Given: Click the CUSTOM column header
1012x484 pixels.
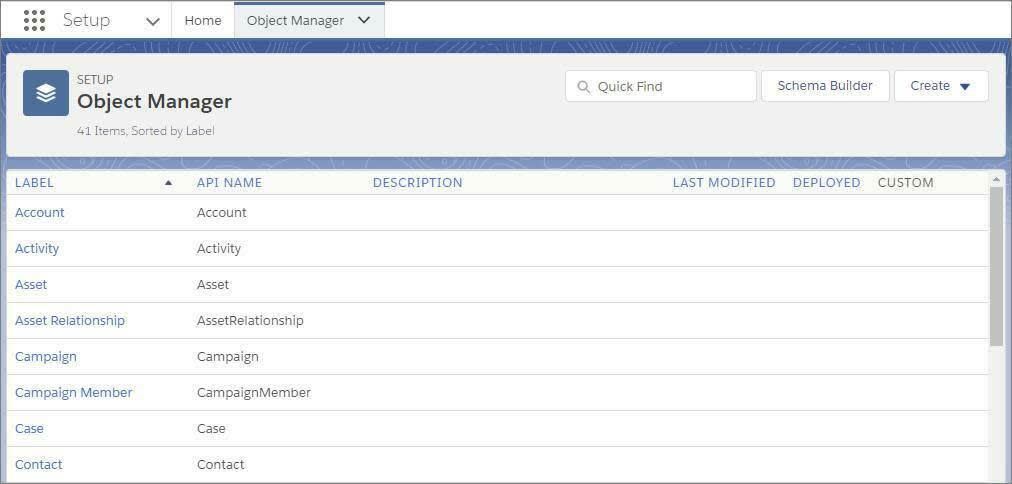Looking at the screenshot, I should pos(906,183).
